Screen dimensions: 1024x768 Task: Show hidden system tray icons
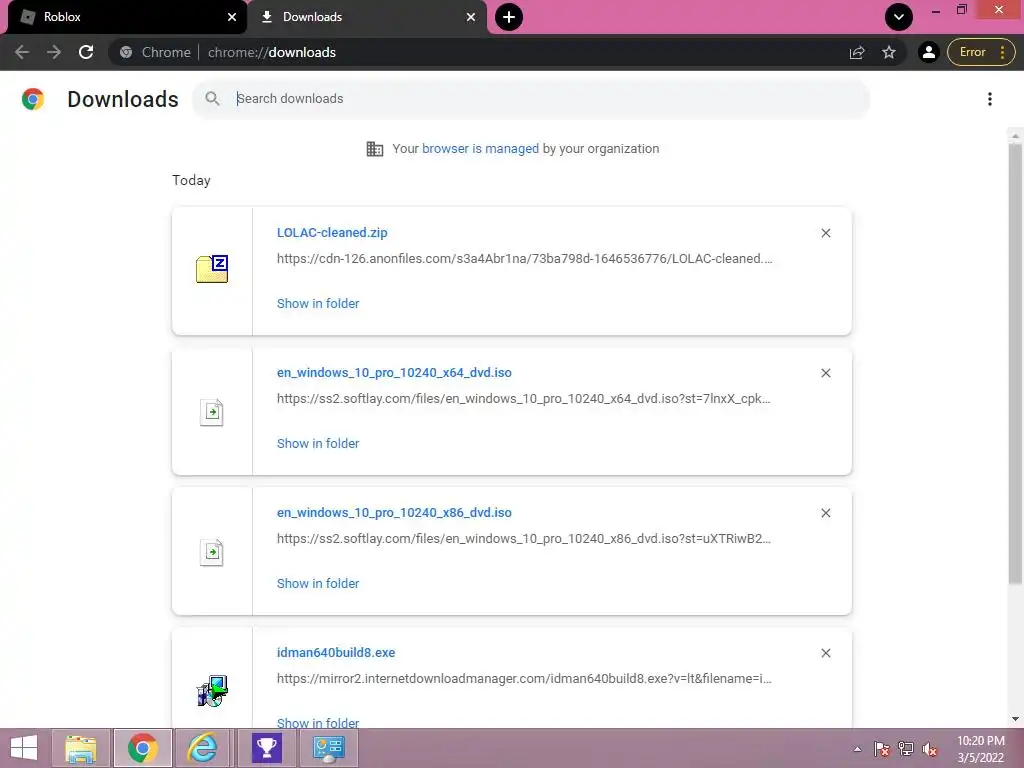[857, 750]
